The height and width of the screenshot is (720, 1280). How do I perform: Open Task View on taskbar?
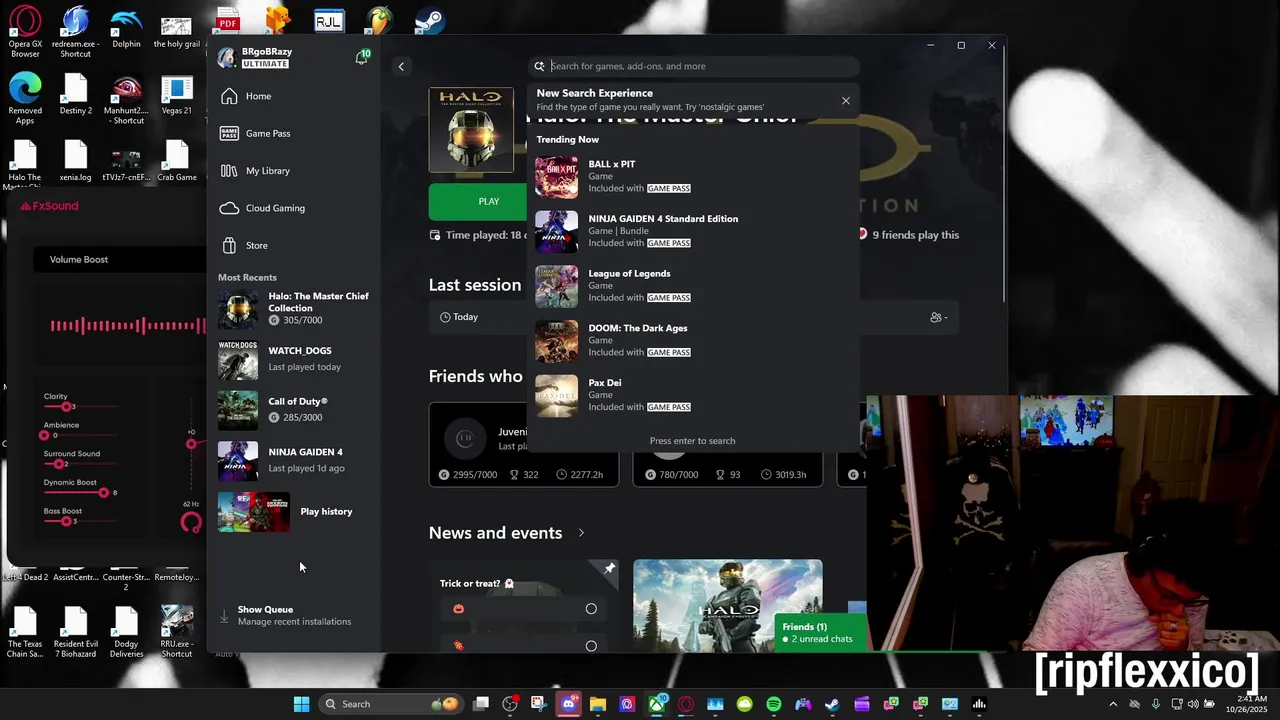point(481,704)
